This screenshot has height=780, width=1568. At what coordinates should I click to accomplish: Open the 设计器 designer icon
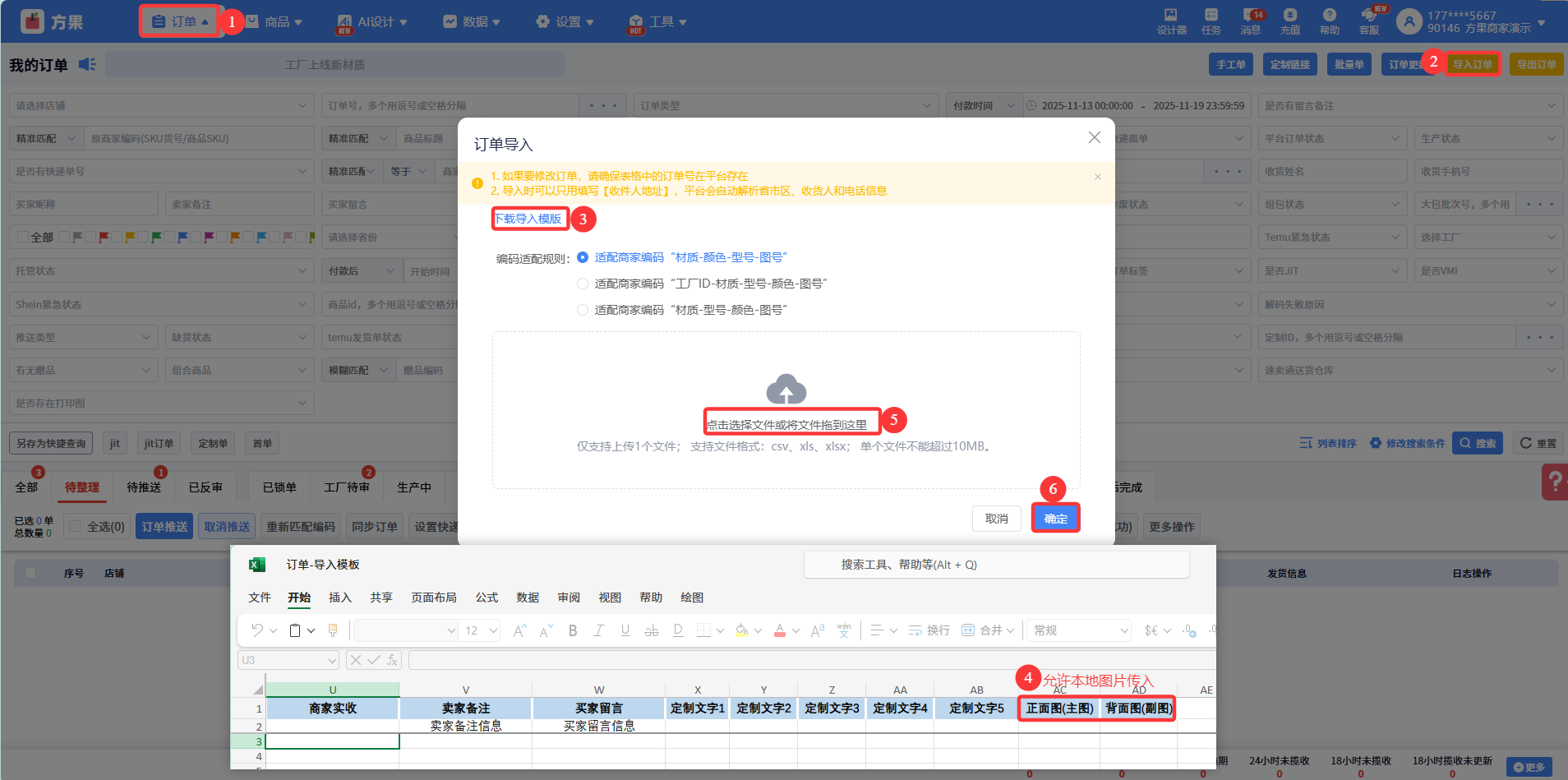1171,21
